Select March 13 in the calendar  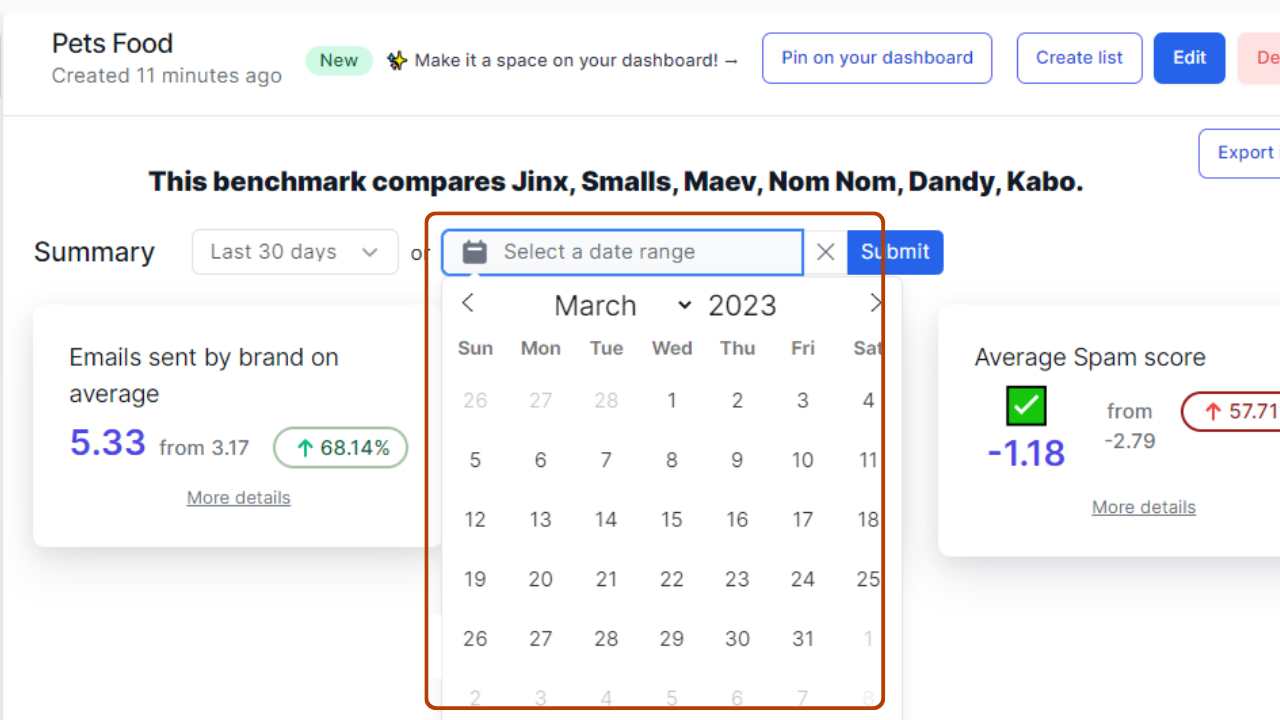point(541,519)
